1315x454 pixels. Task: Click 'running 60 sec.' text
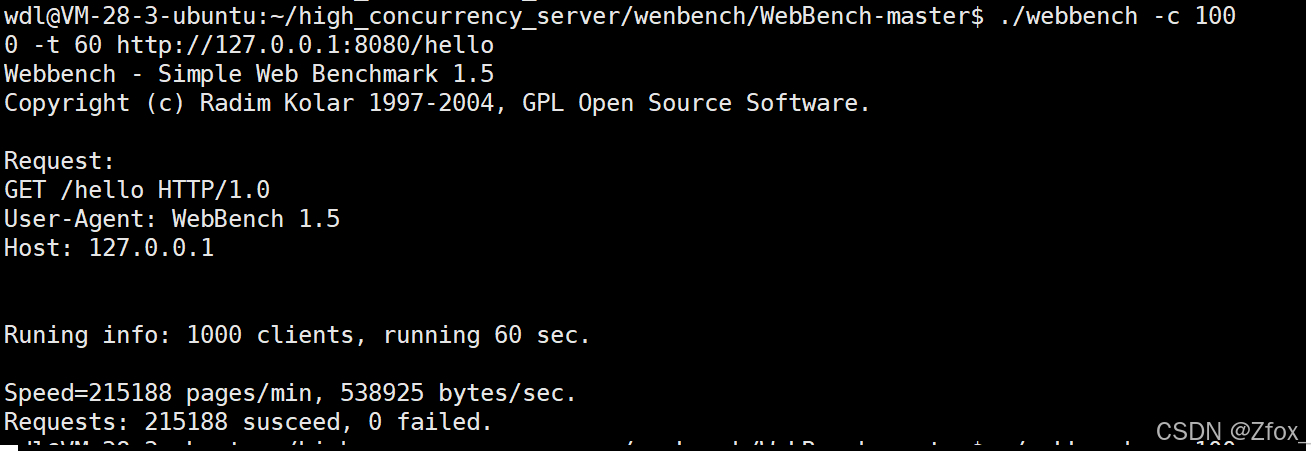coord(487,335)
